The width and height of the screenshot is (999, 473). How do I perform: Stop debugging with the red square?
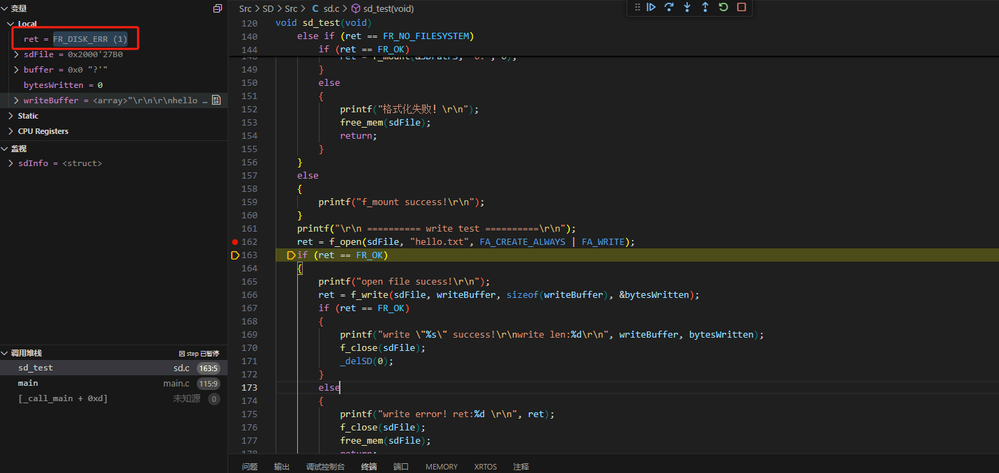741,7
